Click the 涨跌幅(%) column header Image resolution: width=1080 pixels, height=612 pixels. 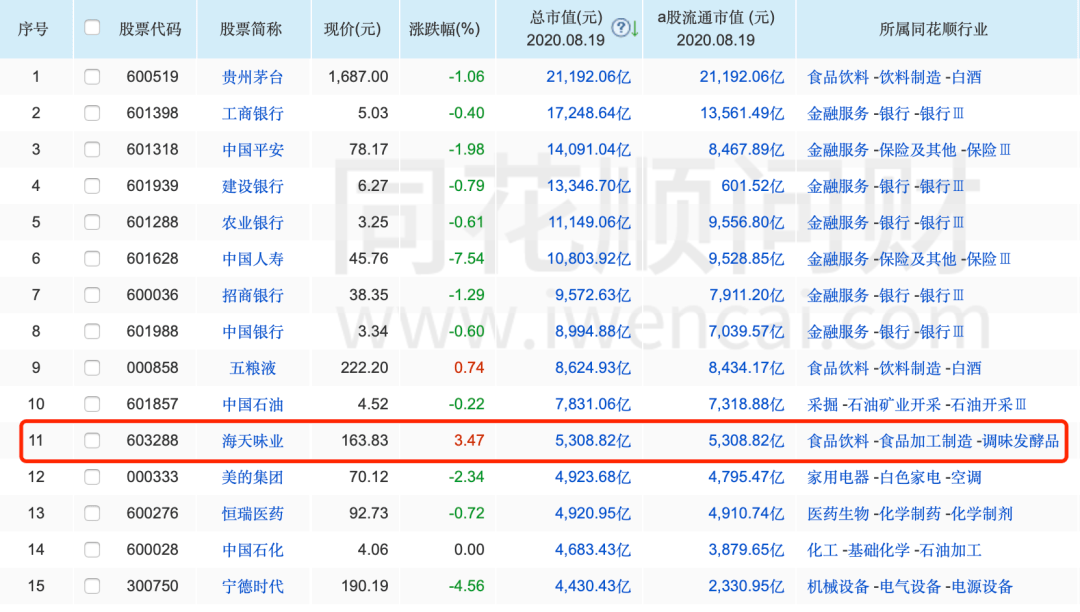pyautogui.click(x=444, y=28)
